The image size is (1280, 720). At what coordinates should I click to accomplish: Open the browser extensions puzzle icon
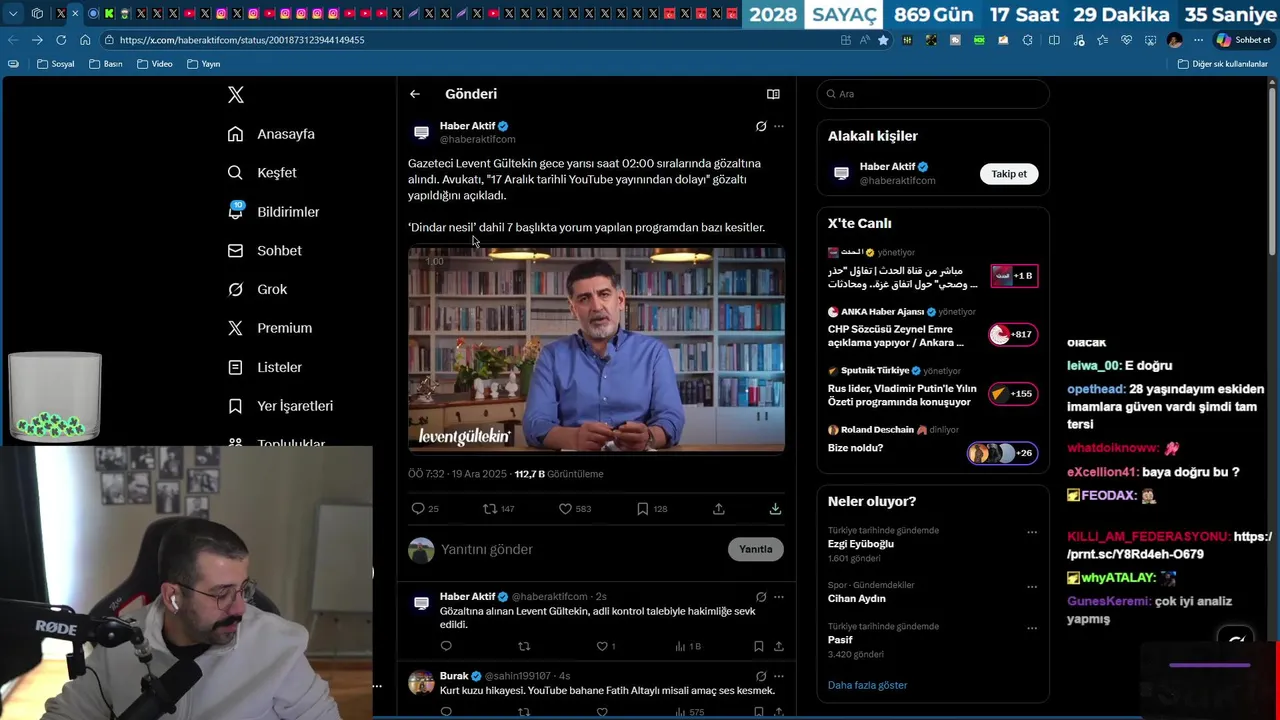pyautogui.click(x=1027, y=40)
